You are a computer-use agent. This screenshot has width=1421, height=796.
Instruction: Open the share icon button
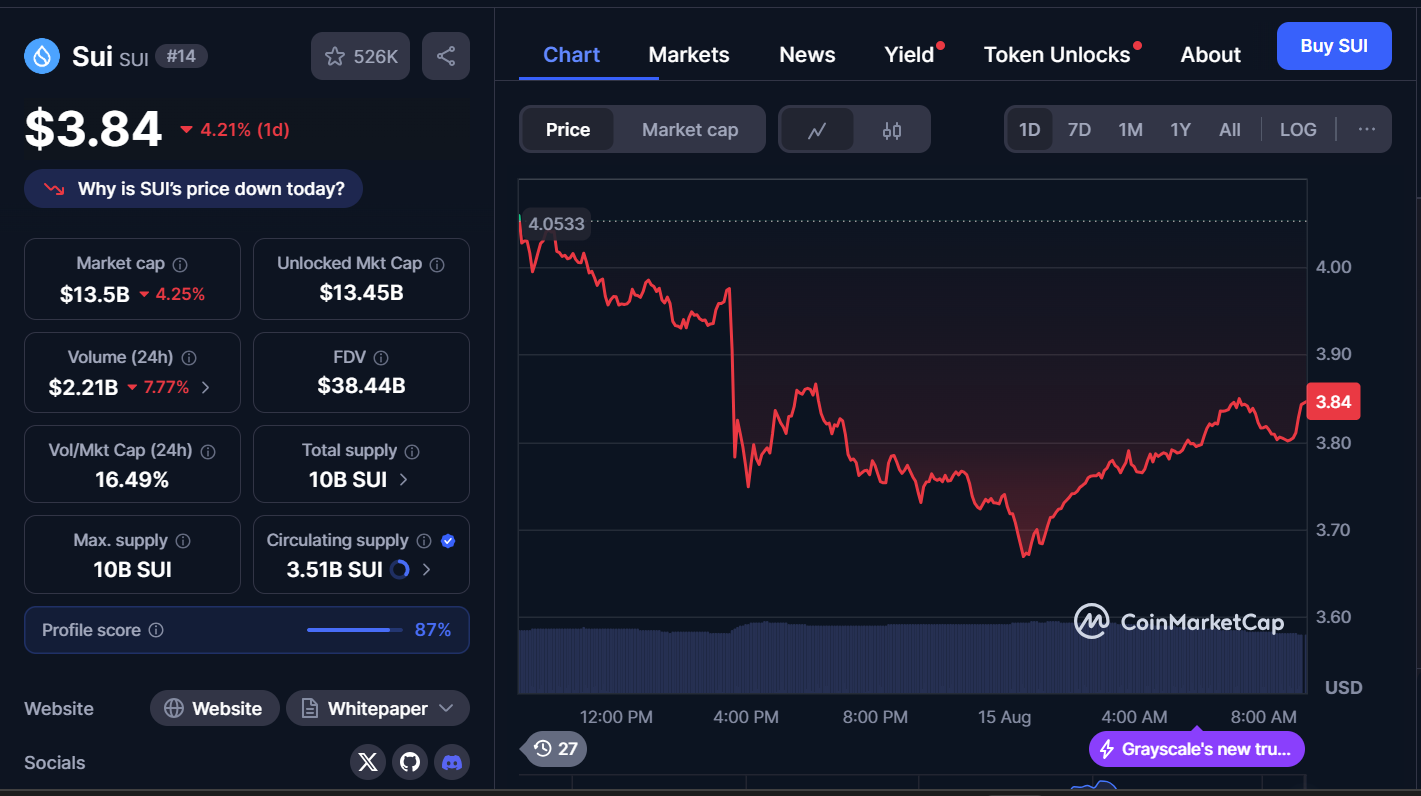pyautogui.click(x=446, y=56)
